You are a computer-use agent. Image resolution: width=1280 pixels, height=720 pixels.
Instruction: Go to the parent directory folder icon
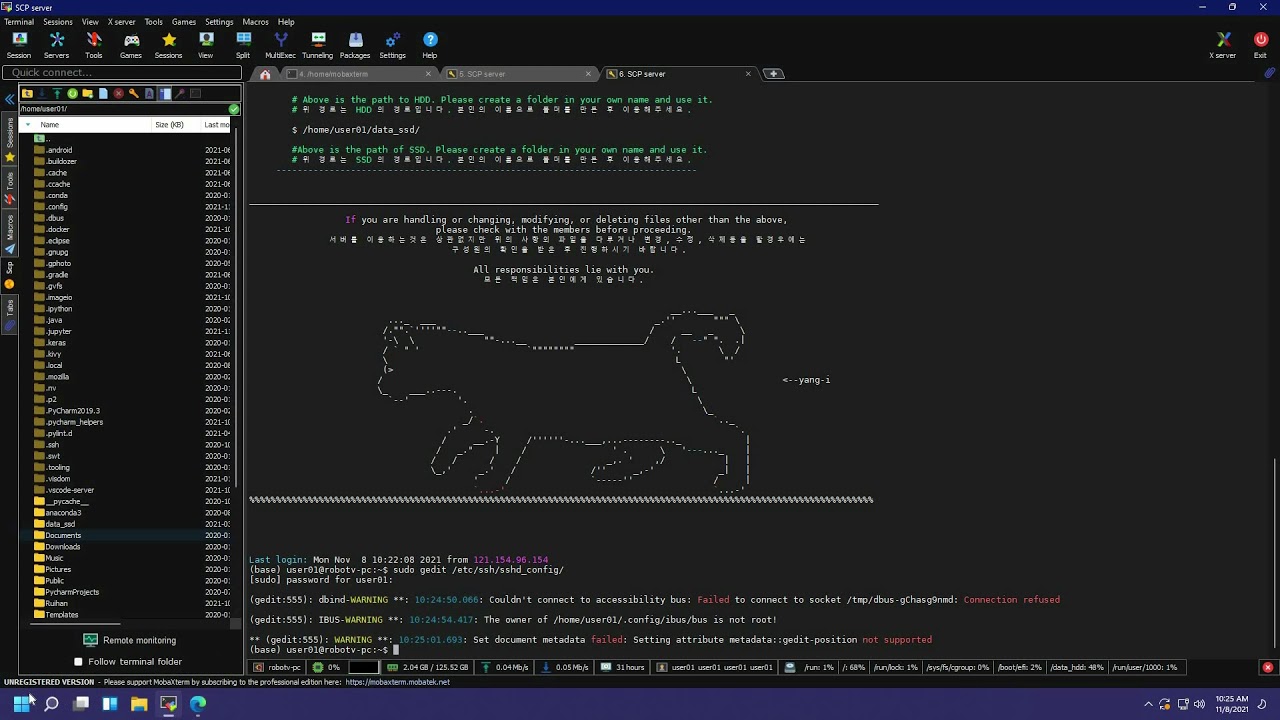pyautogui.click(x=27, y=93)
